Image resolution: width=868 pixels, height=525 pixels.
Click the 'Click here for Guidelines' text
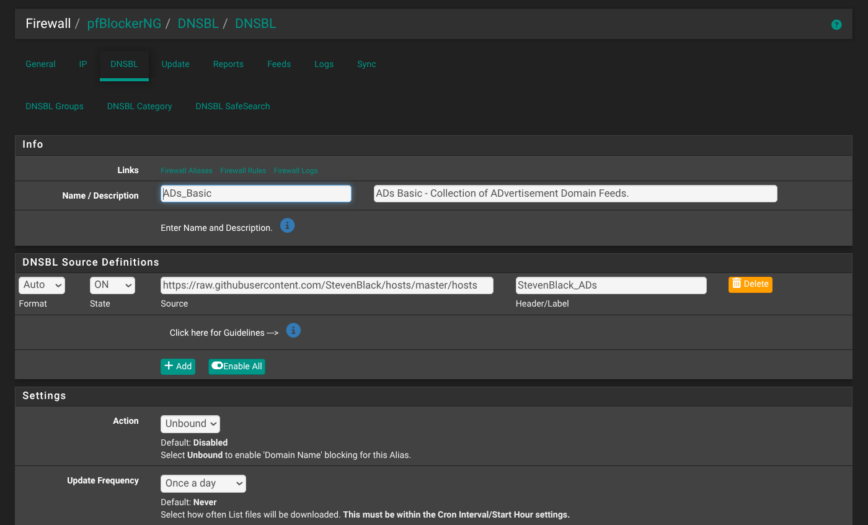224,333
